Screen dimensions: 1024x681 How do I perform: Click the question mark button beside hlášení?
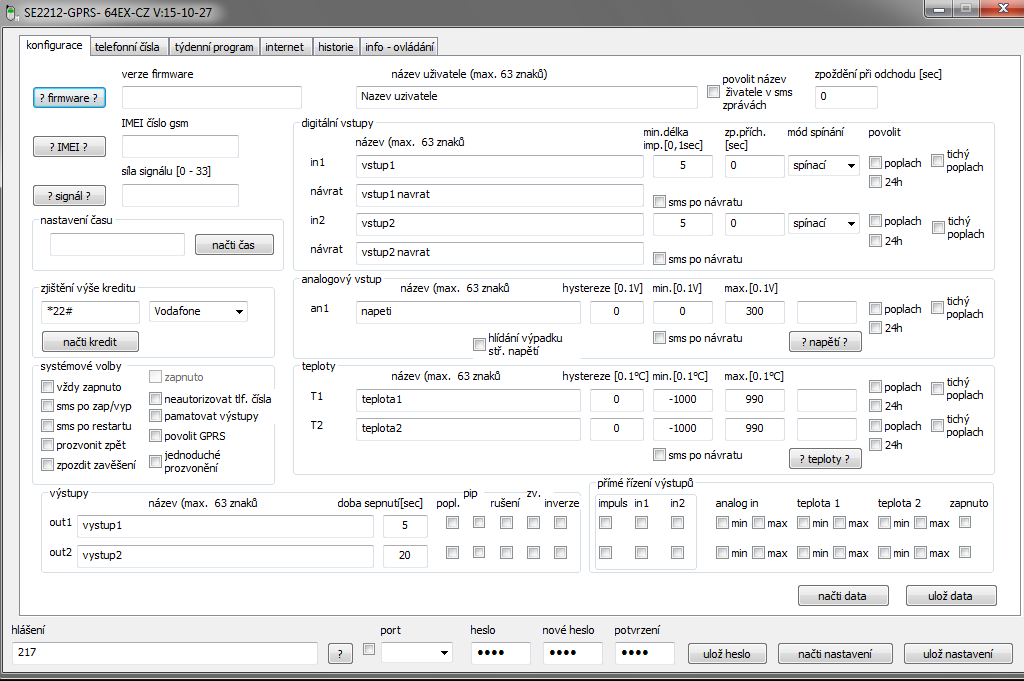(340, 654)
